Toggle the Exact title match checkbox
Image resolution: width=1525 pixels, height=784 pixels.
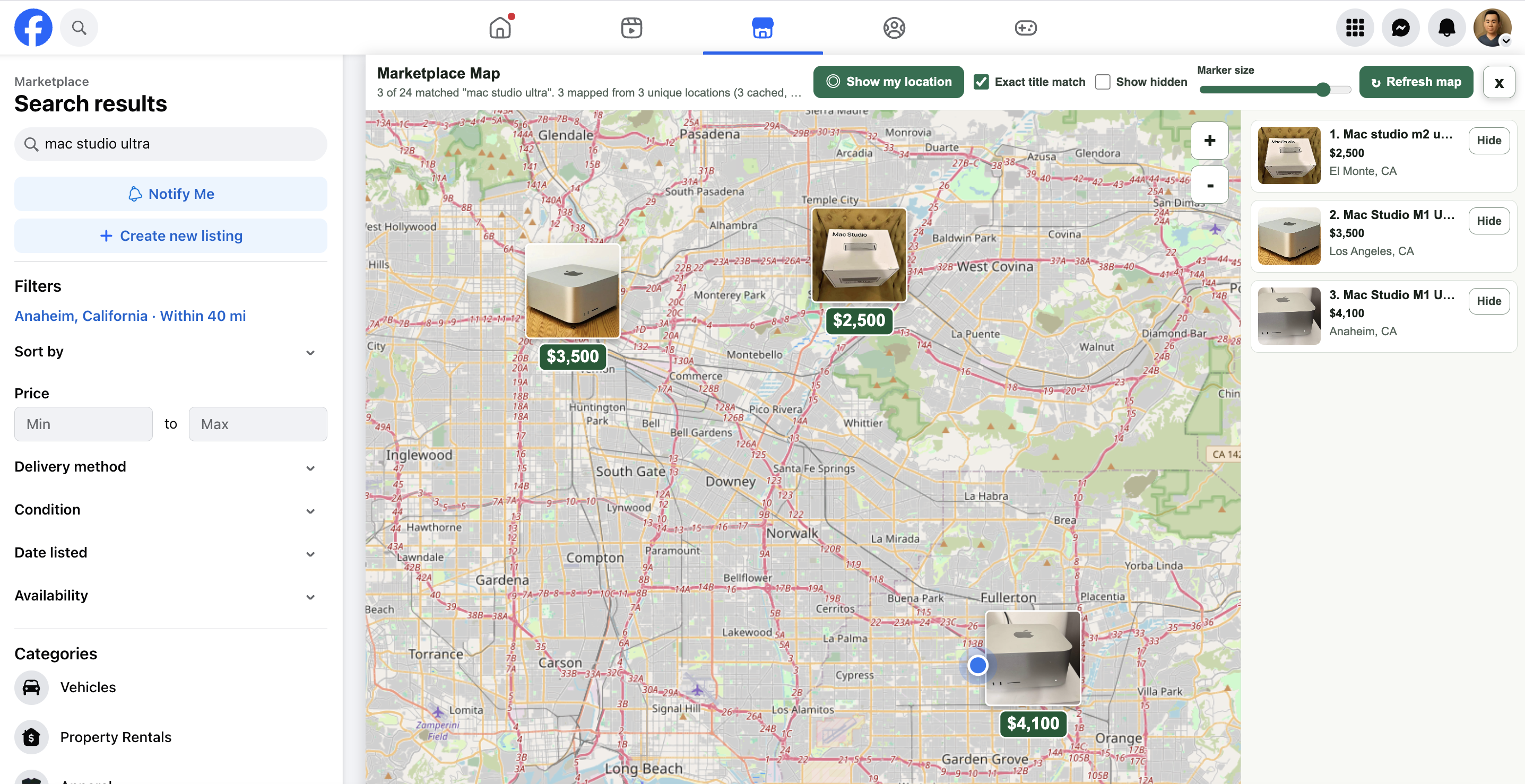(981, 82)
